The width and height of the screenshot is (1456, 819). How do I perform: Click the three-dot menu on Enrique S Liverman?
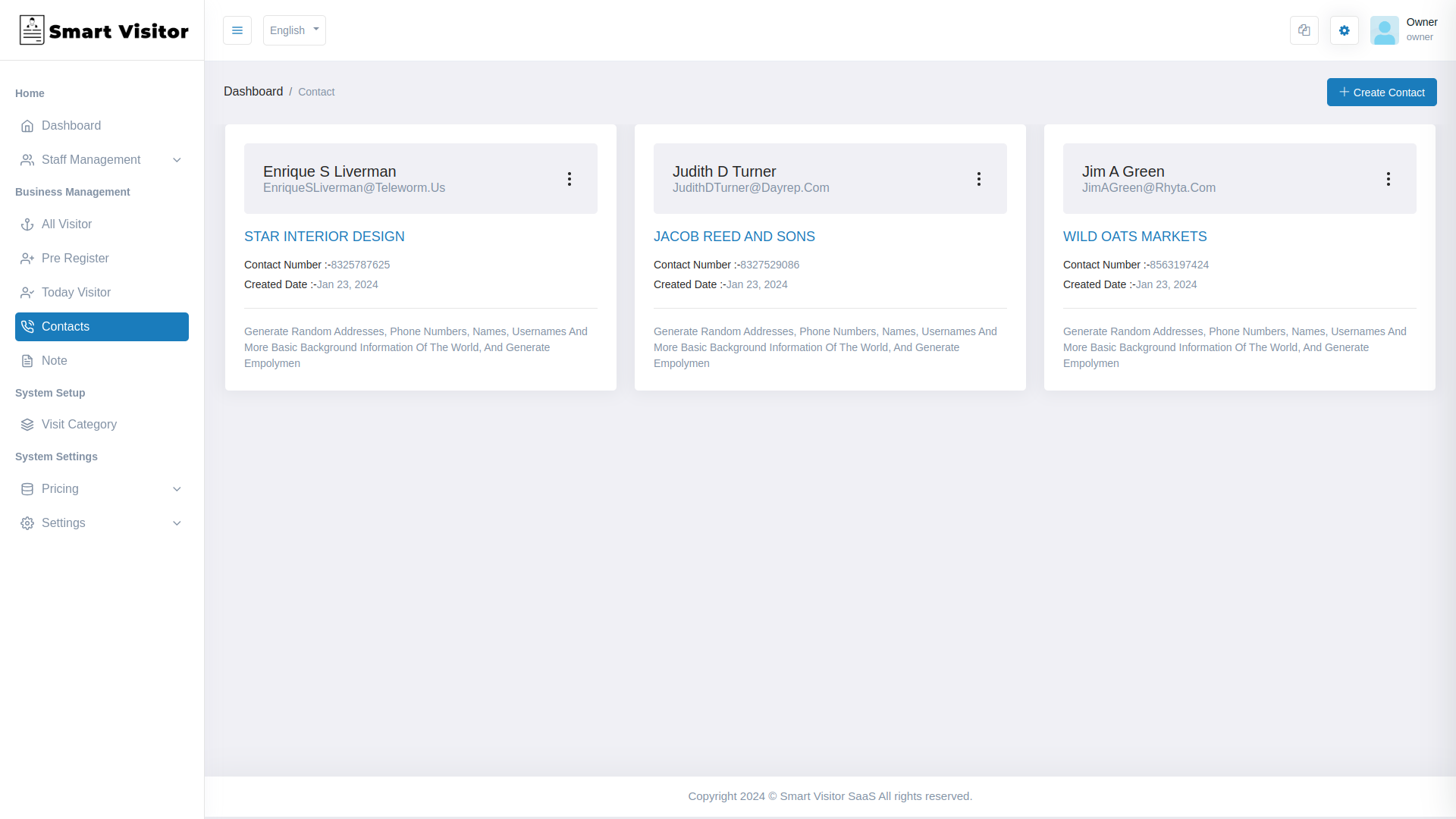[x=569, y=178]
